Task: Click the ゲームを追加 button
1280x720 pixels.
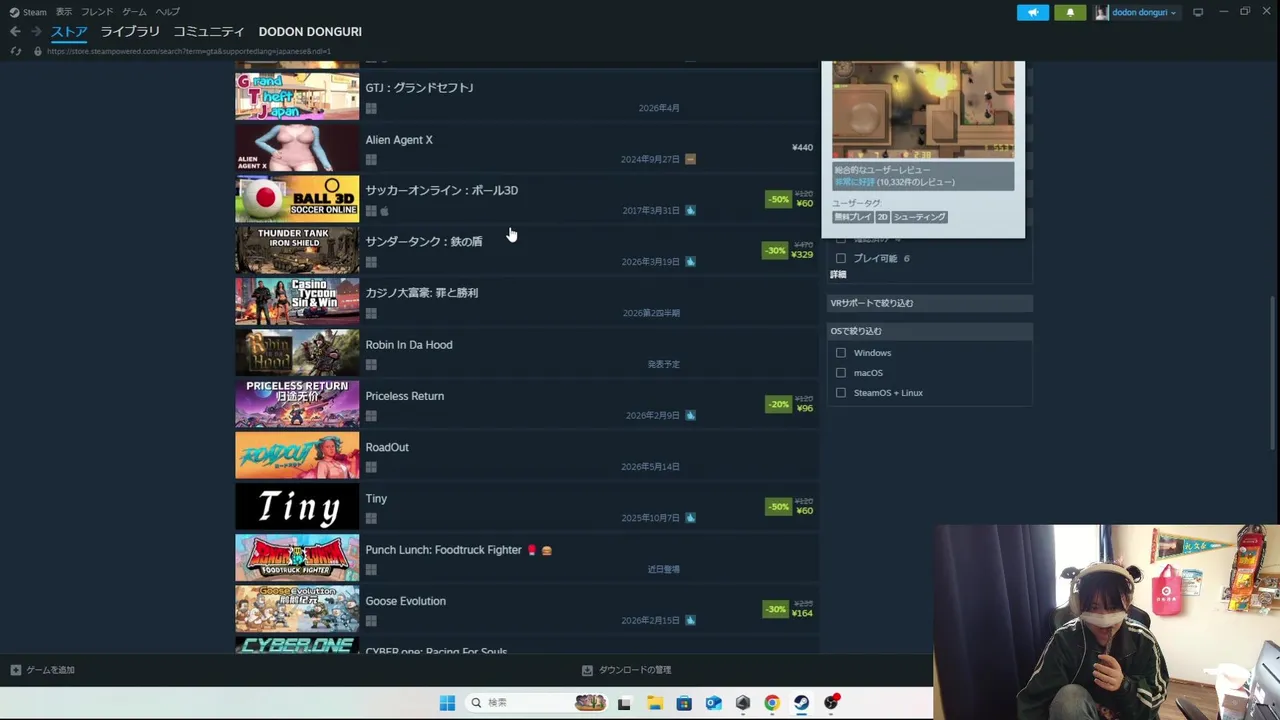Action: (x=43, y=670)
